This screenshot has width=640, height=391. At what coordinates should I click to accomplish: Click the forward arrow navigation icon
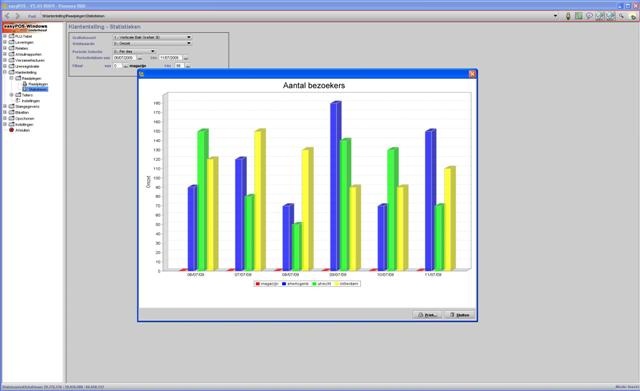tap(18, 16)
